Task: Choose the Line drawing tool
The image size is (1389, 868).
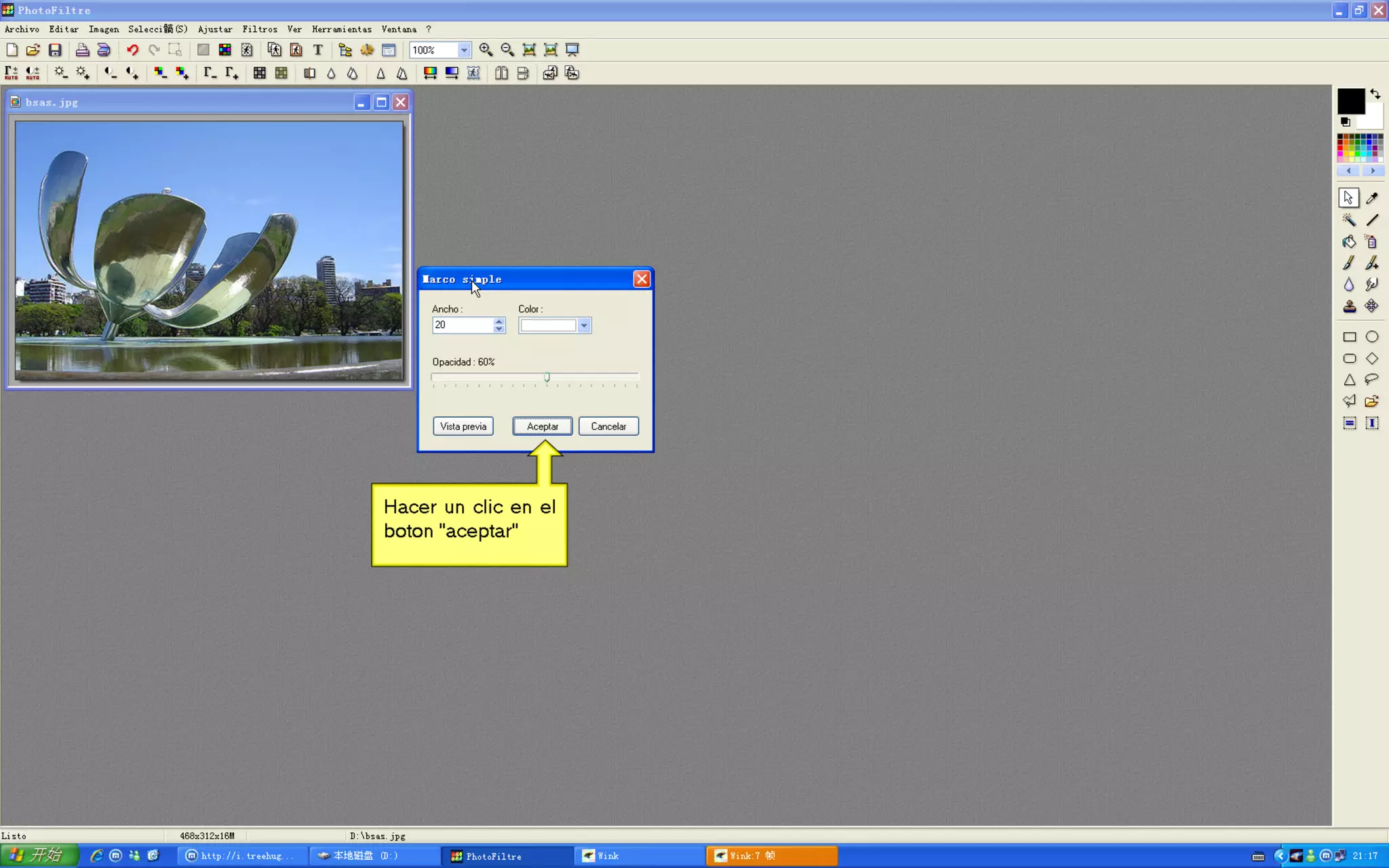Action: coord(1372,220)
